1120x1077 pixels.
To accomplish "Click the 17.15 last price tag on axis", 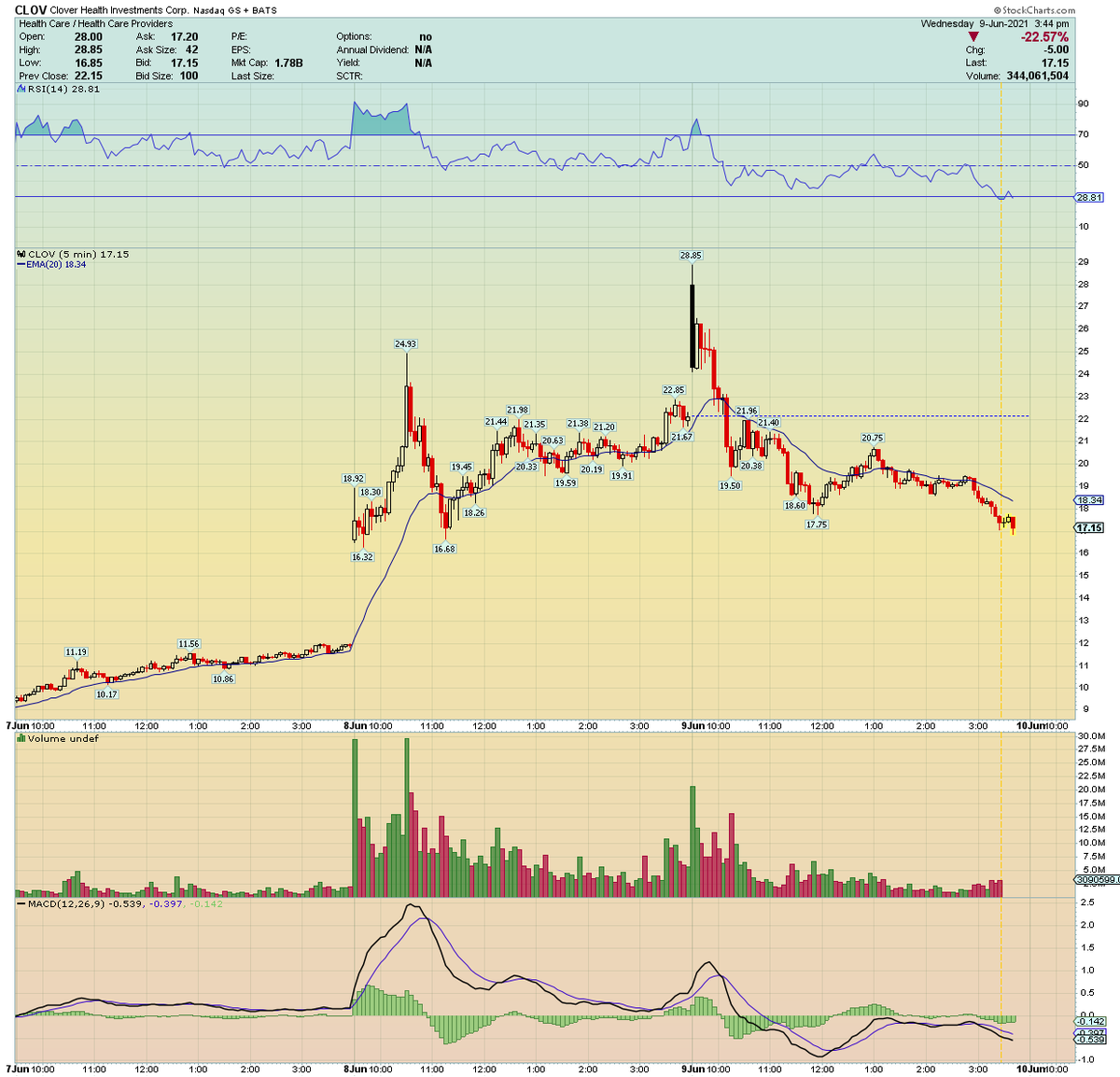I will (x=1089, y=527).
